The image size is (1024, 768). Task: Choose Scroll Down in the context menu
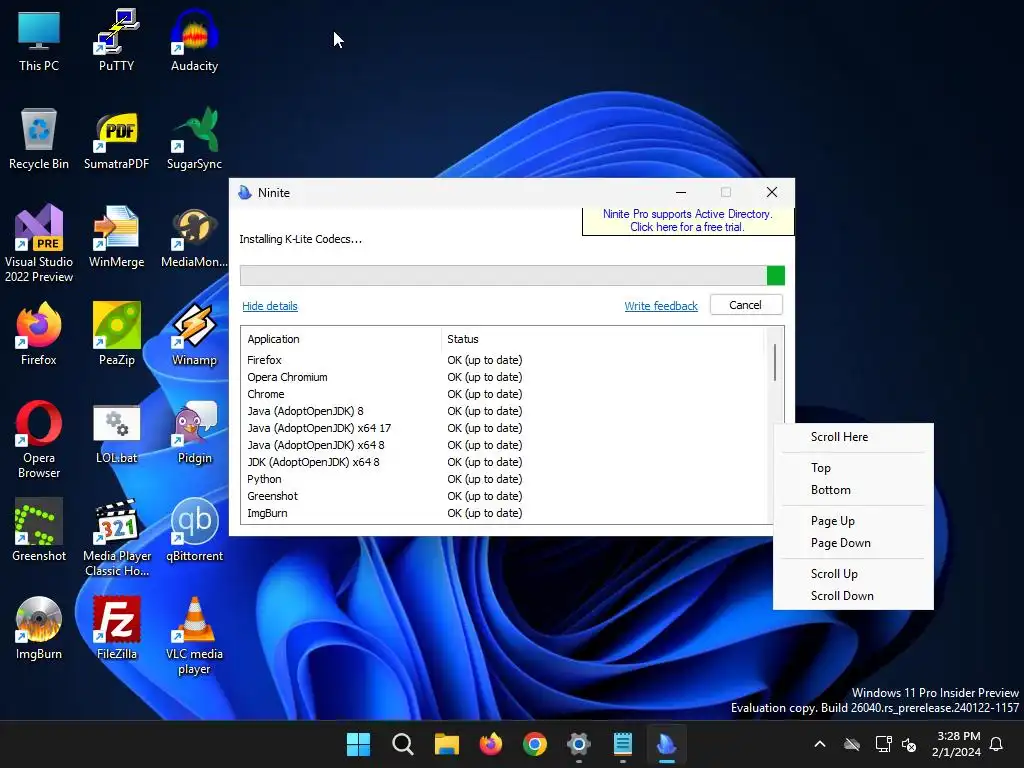point(853,596)
